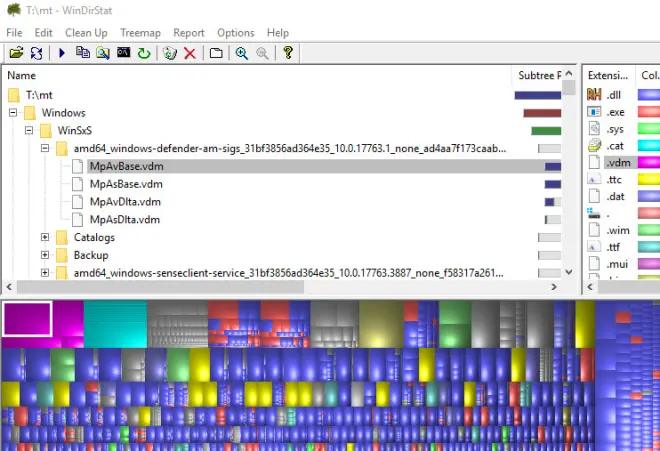Click the tree pane scroll down arrow

[569, 272]
